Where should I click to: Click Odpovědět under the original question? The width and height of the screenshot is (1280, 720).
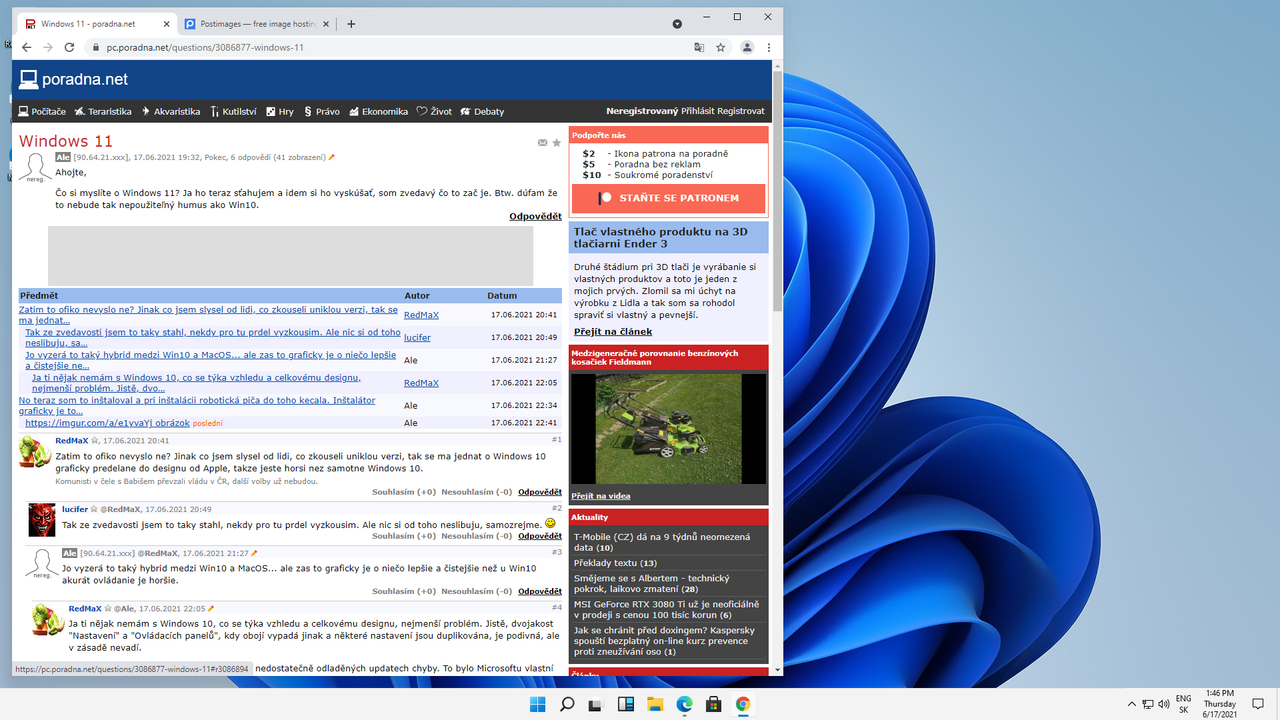535,216
